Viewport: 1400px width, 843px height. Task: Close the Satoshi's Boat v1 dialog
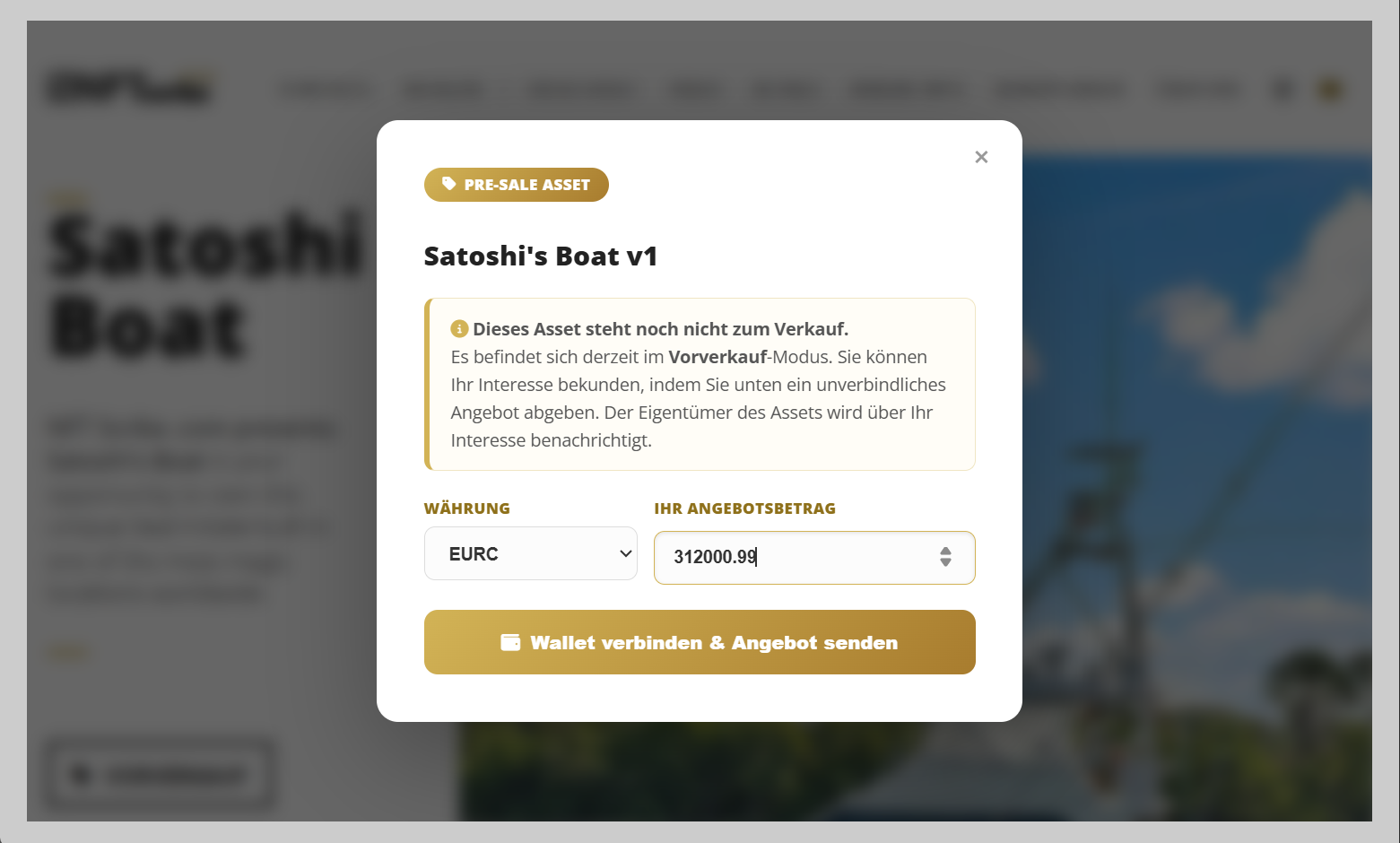tap(981, 157)
